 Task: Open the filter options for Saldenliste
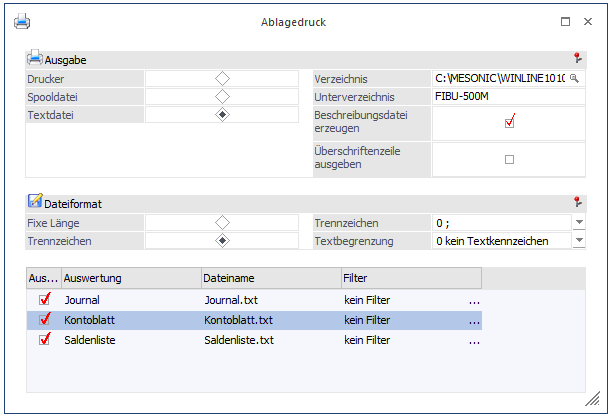tap(474, 341)
